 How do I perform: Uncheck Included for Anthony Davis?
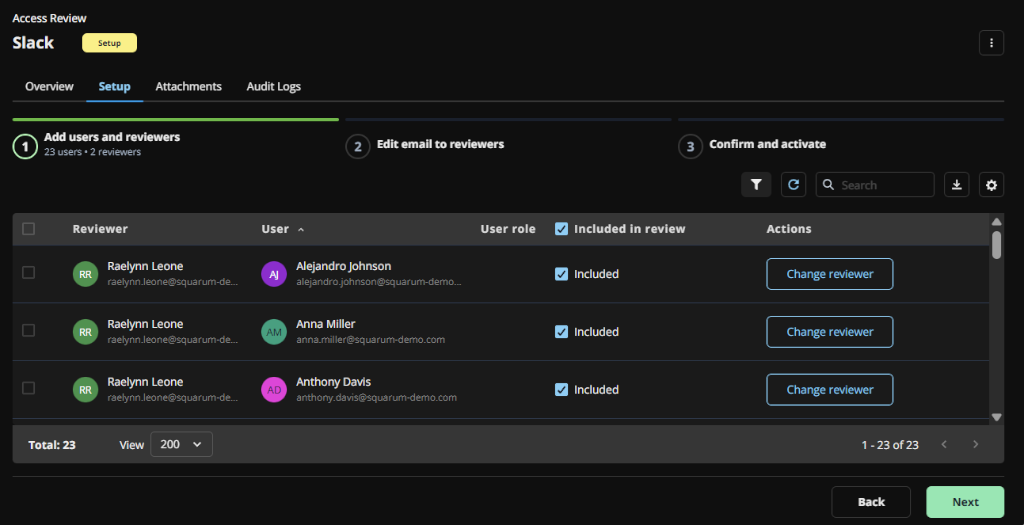(561, 390)
